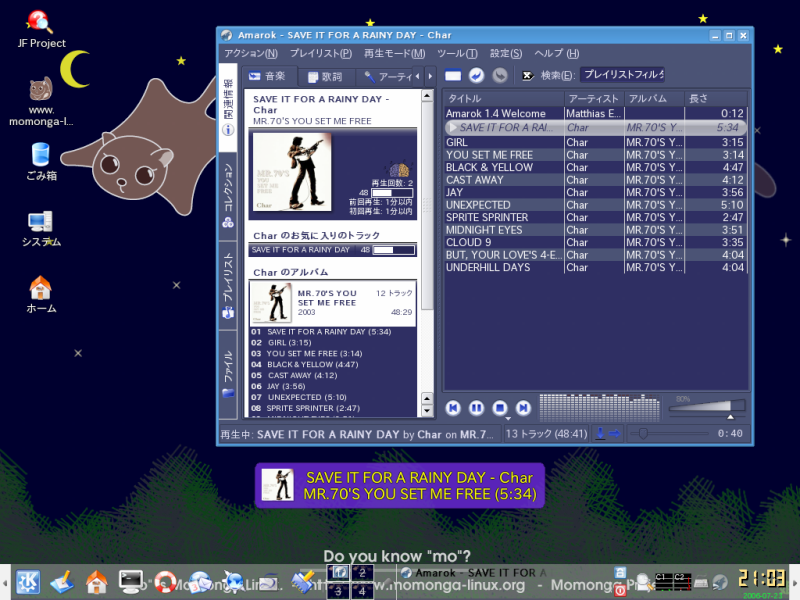Image resolution: width=800 pixels, height=600 pixels.
Task: Launch the terminal from the panel
Action: click(x=131, y=582)
